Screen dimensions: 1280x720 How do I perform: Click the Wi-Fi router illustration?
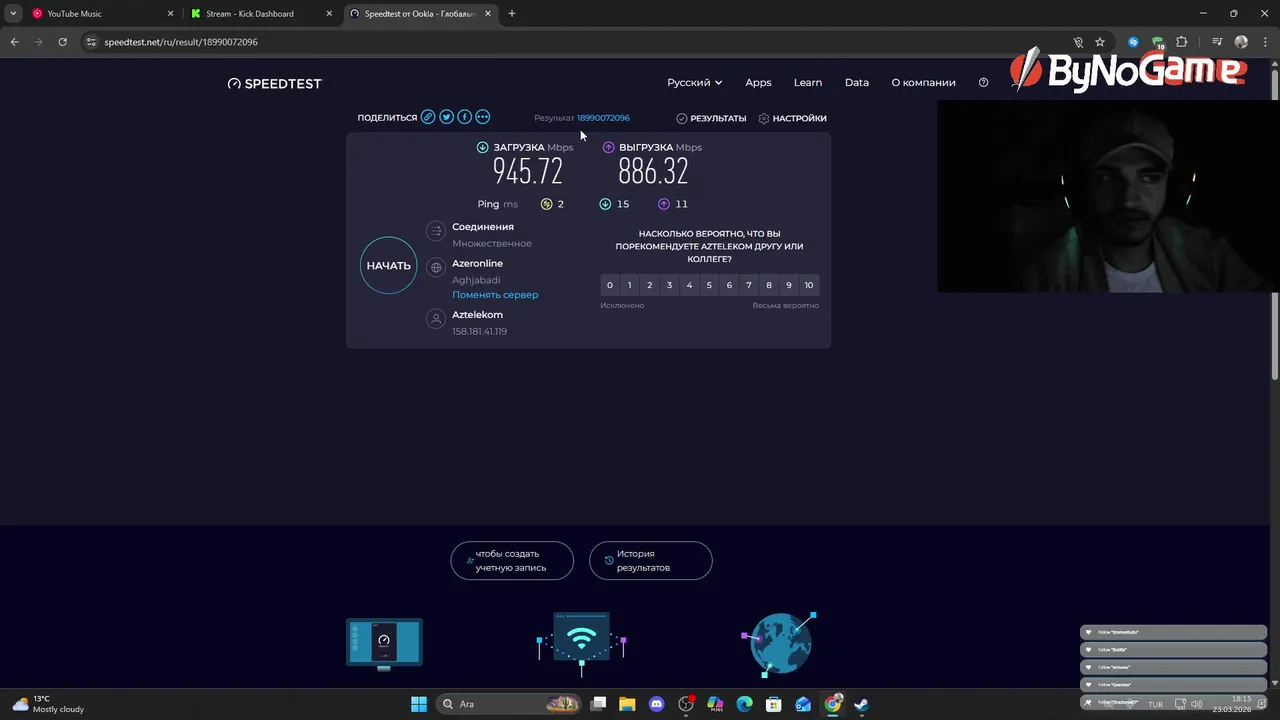tap(581, 643)
